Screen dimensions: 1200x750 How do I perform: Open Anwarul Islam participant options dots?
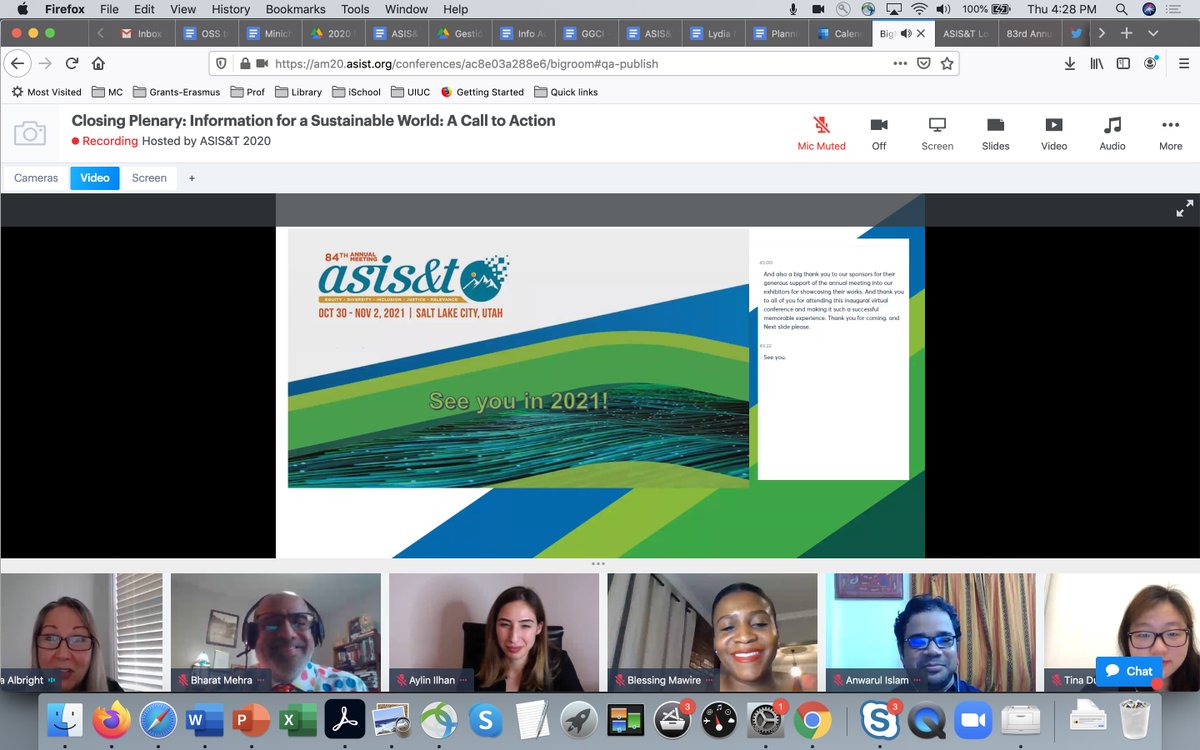click(x=918, y=680)
